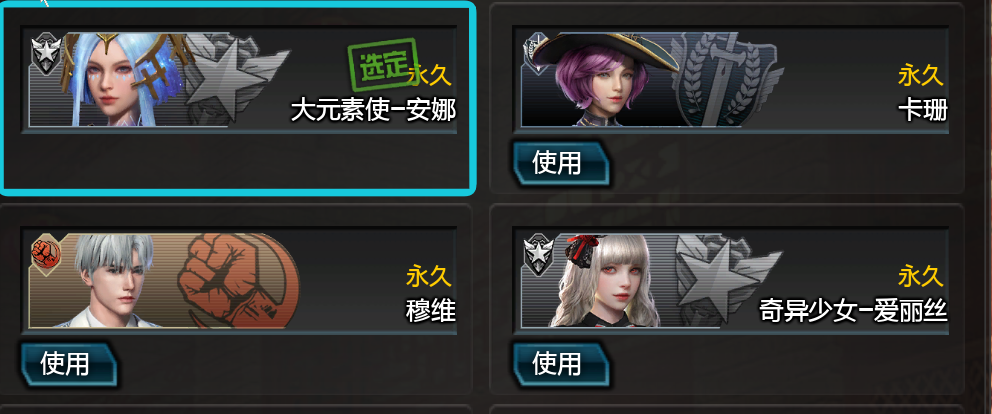
Task: Click the silver-haired 穆维 portrait
Action: (x=117, y=280)
